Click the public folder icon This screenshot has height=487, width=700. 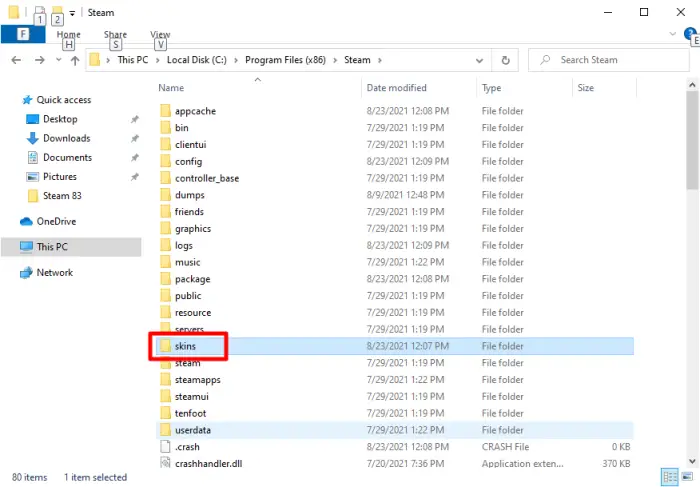pyautogui.click(x=166, y=296)
